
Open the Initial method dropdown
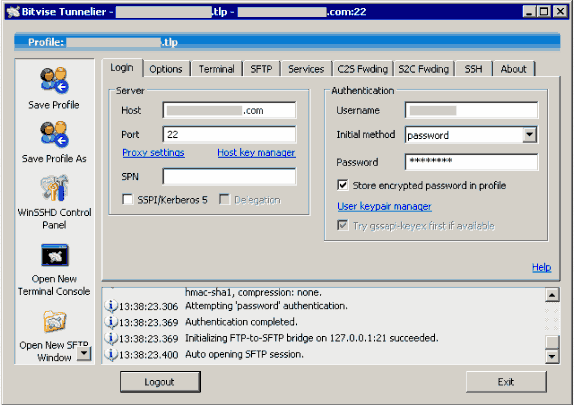(529, 135)
